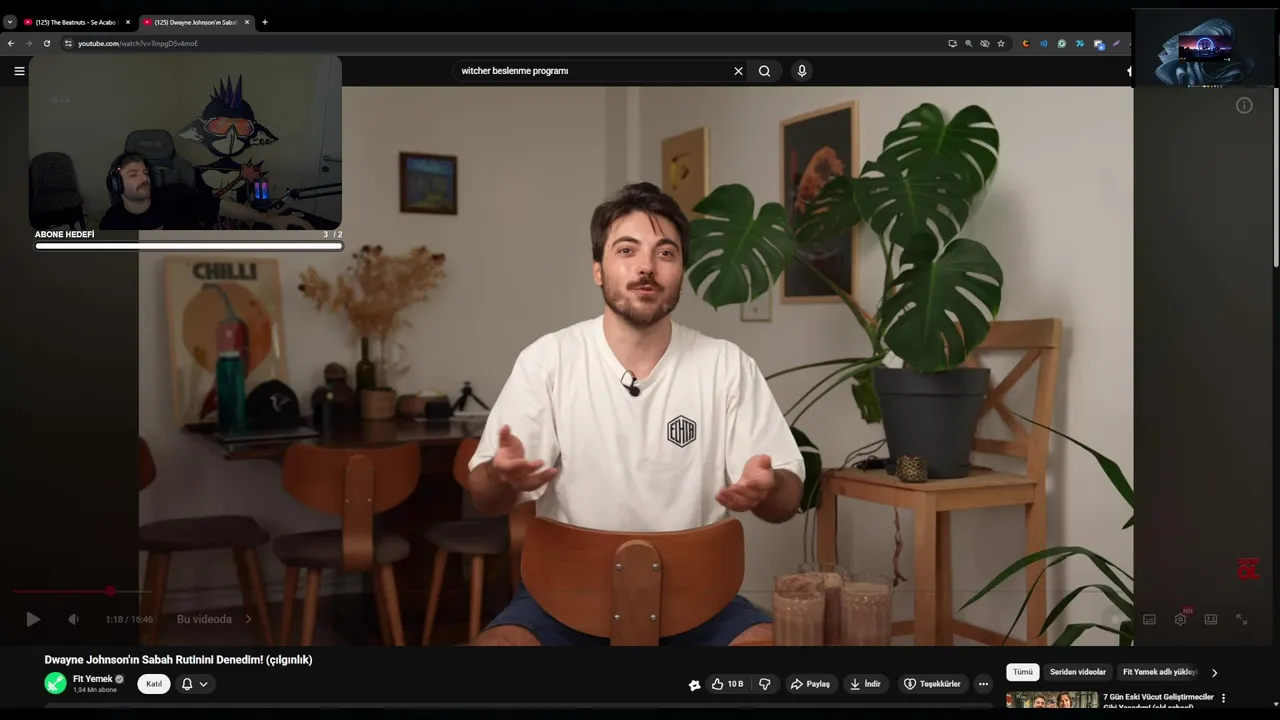
Task: Open the 'Fit Yemek' channel name link
Action: click(x=93, y=679)
